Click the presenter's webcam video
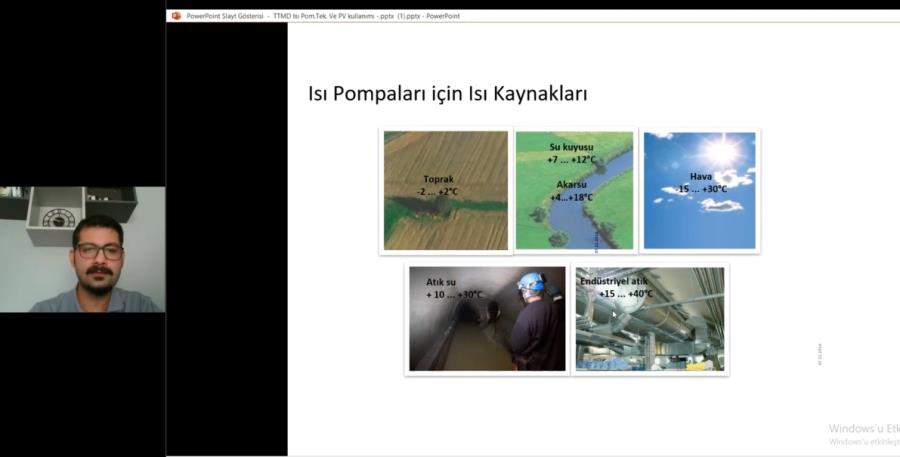 (83, 249)
